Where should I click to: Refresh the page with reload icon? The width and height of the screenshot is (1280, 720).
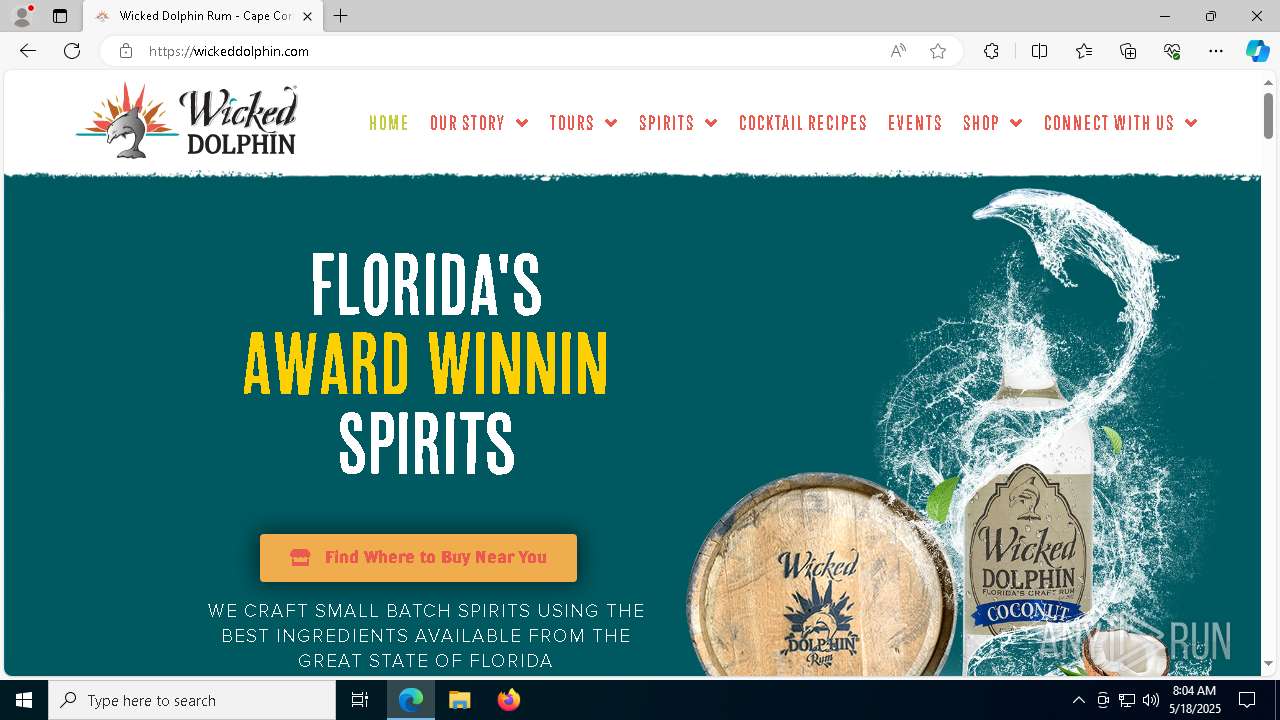pos(72,51)
